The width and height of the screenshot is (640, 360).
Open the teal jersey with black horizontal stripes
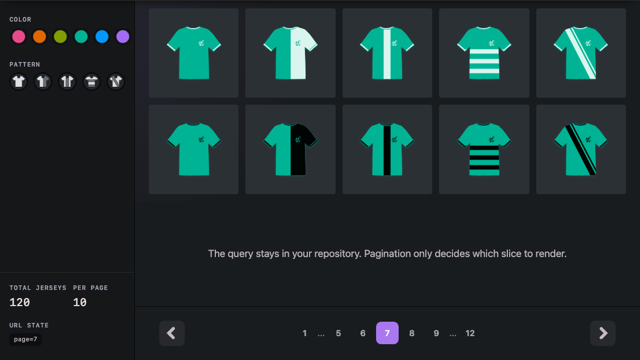[x=484, y=149]
